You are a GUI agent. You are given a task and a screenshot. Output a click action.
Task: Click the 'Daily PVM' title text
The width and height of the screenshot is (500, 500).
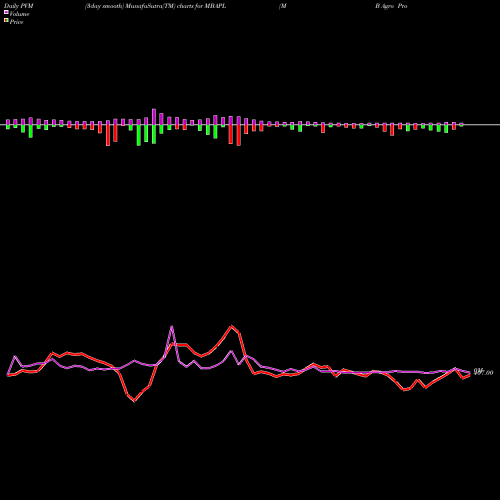19,6
